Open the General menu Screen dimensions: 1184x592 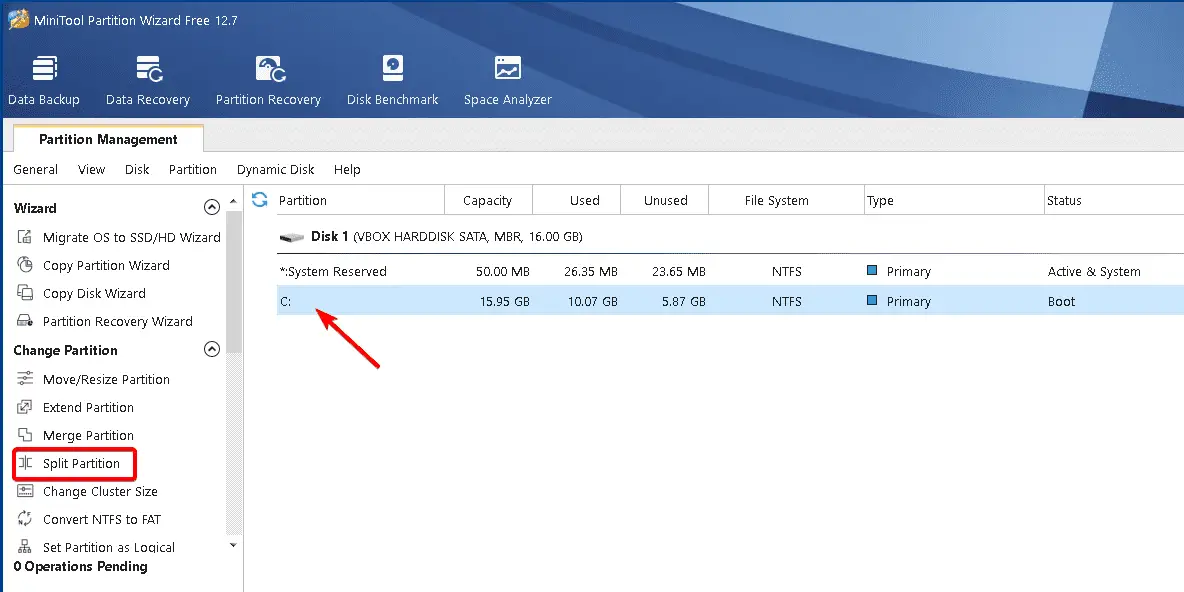point(35,169)
